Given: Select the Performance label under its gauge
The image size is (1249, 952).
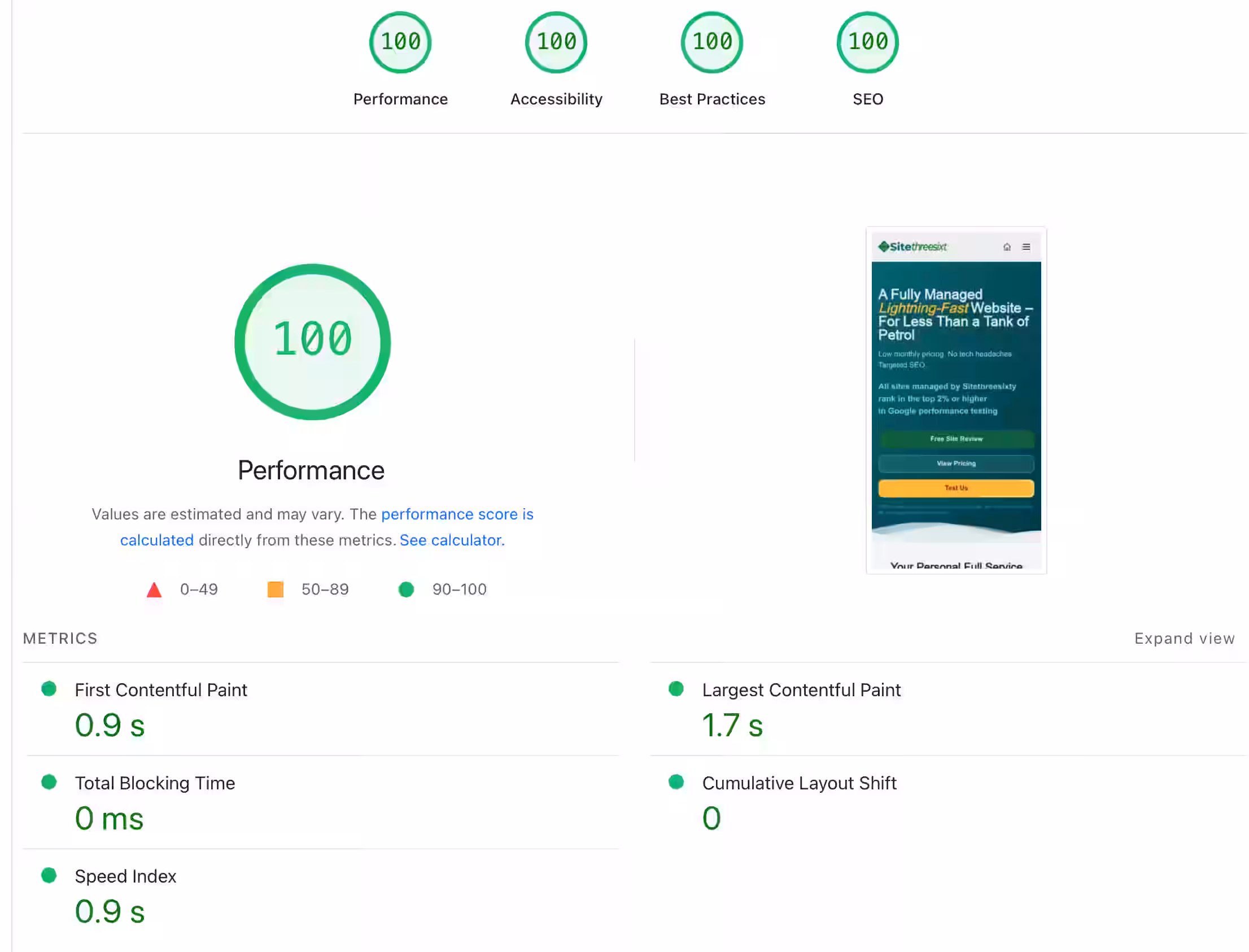Looking at the screenshot, I should click(400, 99).
